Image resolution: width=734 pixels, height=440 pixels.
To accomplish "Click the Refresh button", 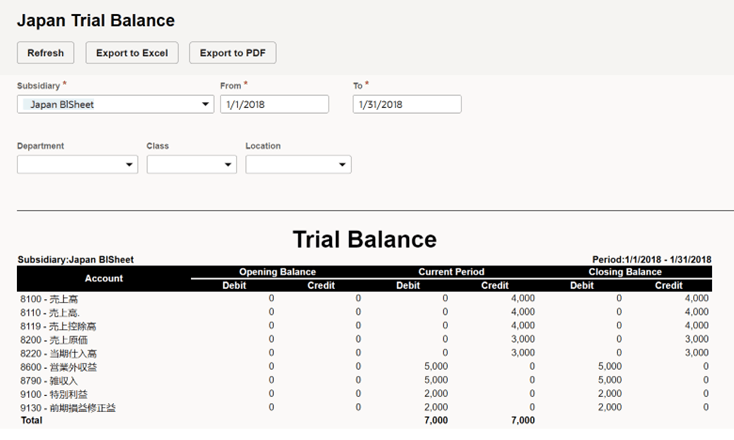I will point(45,53).
